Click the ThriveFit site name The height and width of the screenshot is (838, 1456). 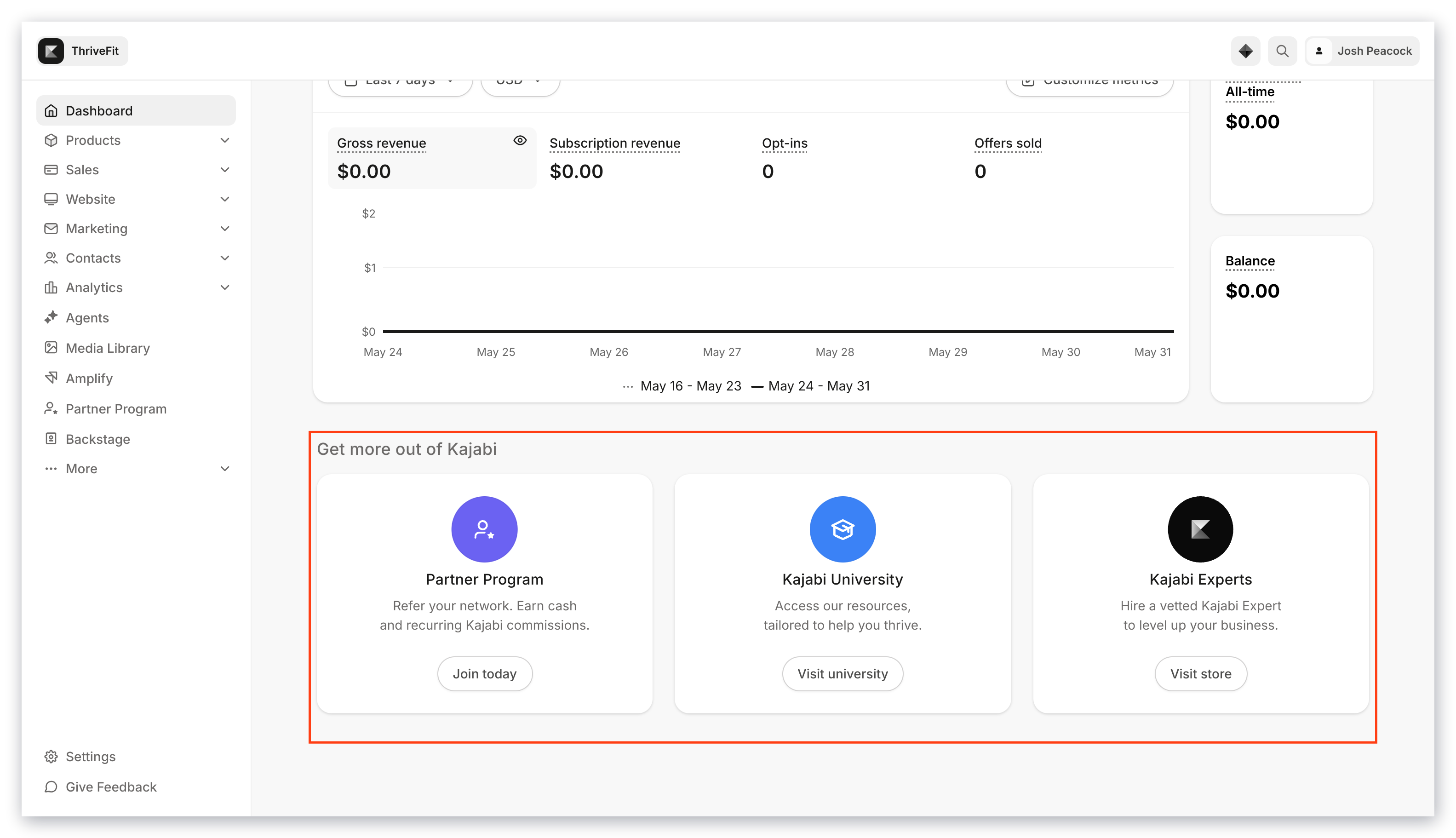[95, 51]
